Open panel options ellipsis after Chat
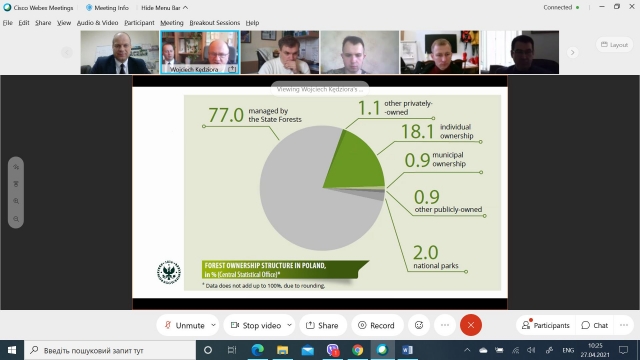 click(x=624, y=325)
